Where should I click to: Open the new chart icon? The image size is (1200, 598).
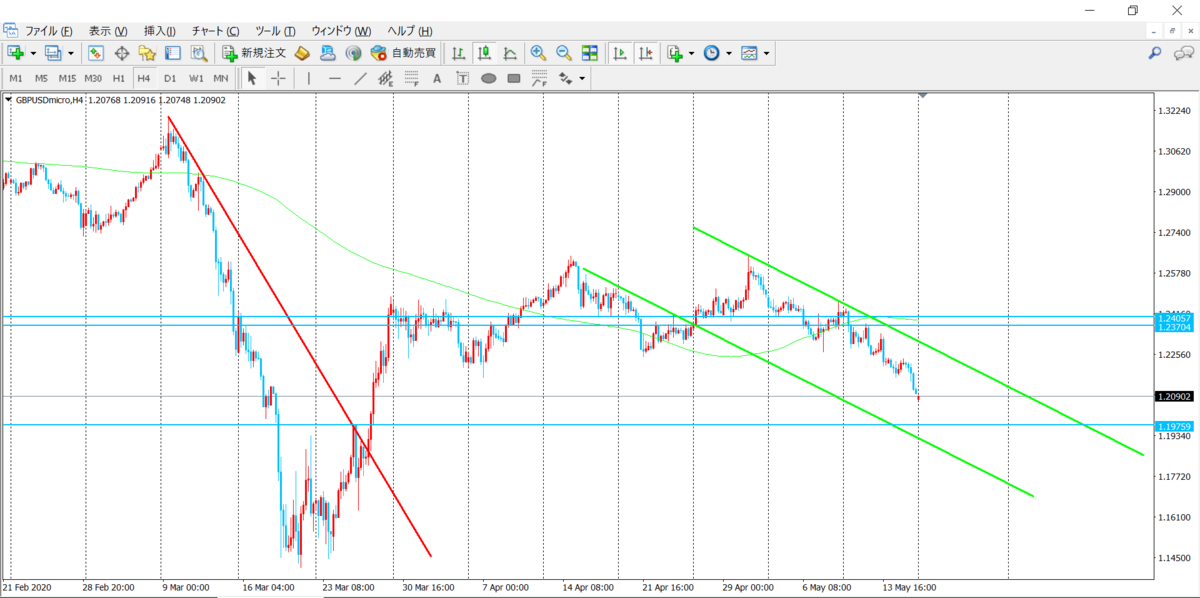click(x=16, y=53)
